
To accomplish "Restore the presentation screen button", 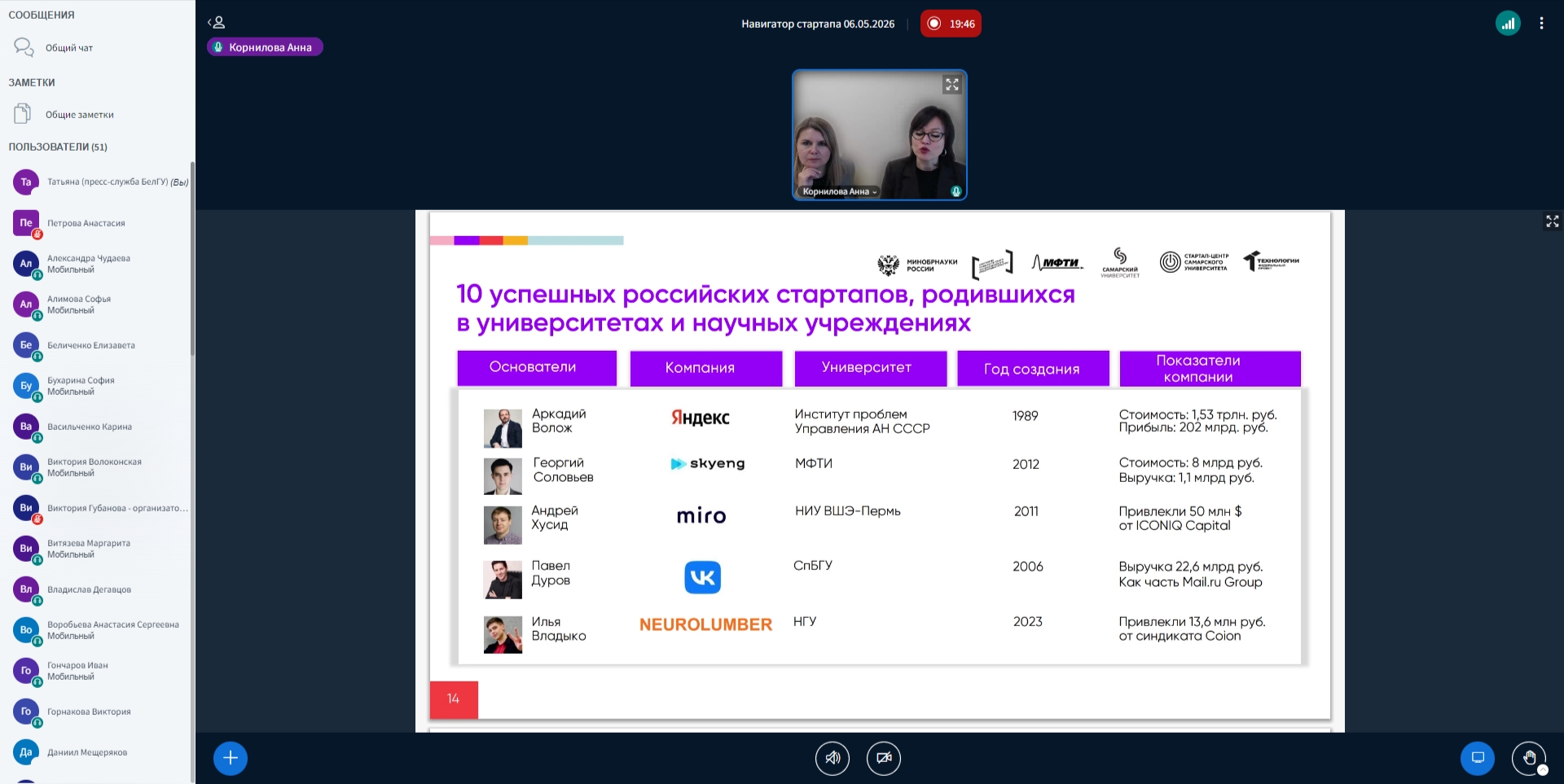I will (1478, 758).
